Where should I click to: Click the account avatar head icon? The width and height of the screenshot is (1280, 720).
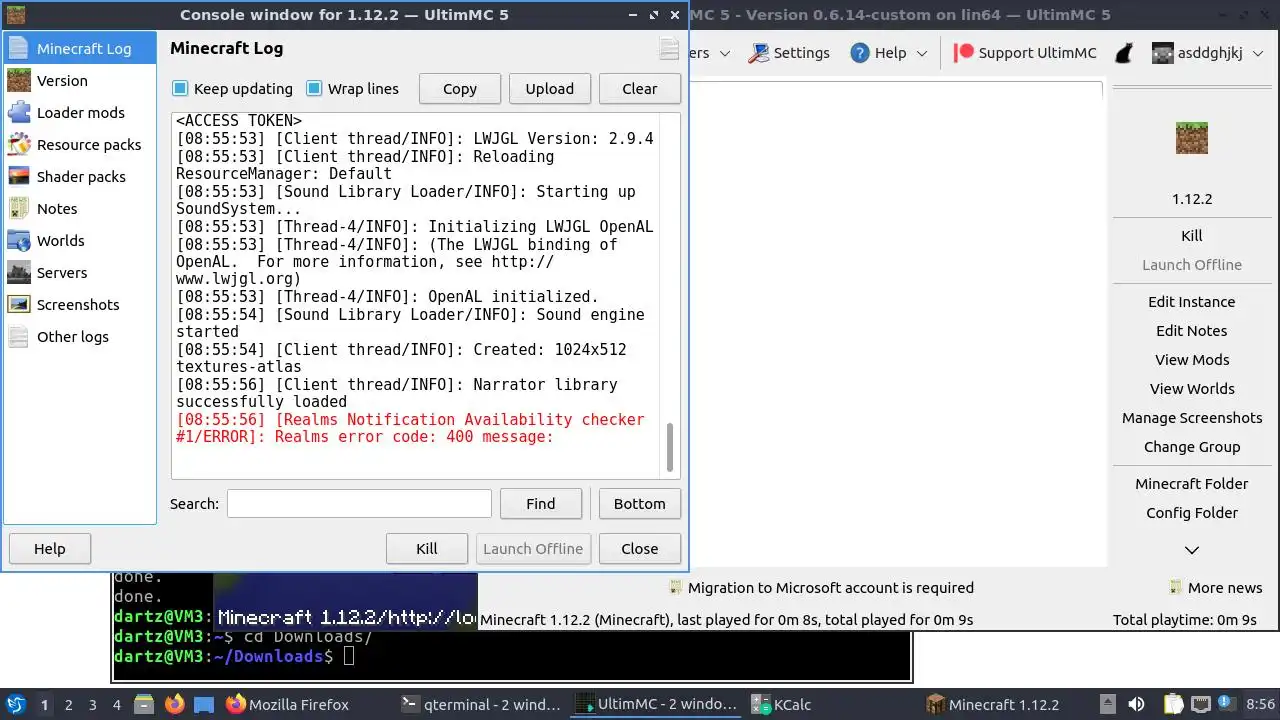(x=1162, y=53)
